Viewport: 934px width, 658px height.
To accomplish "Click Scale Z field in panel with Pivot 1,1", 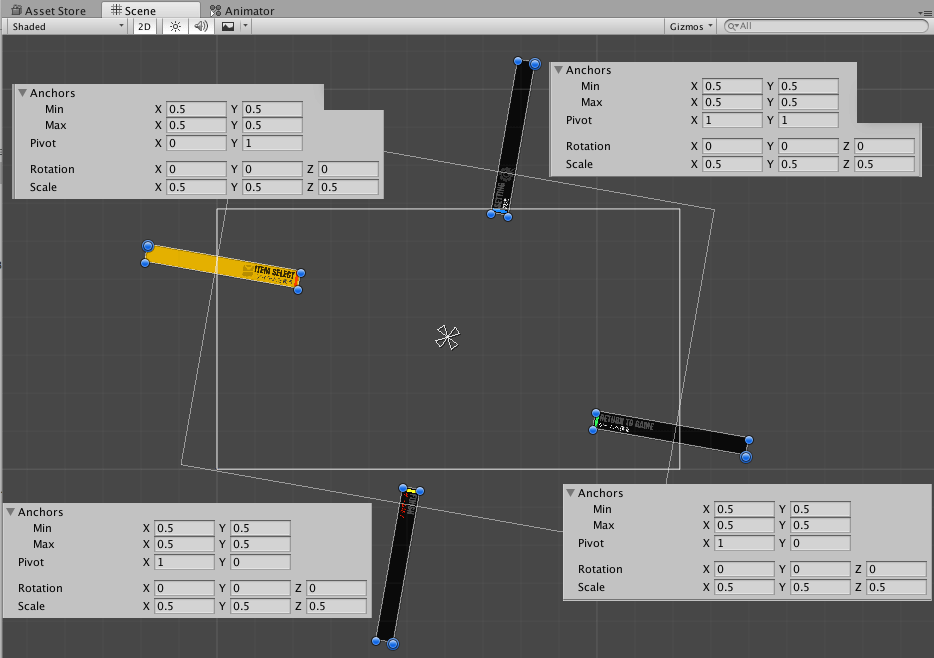I will (885, 164).
